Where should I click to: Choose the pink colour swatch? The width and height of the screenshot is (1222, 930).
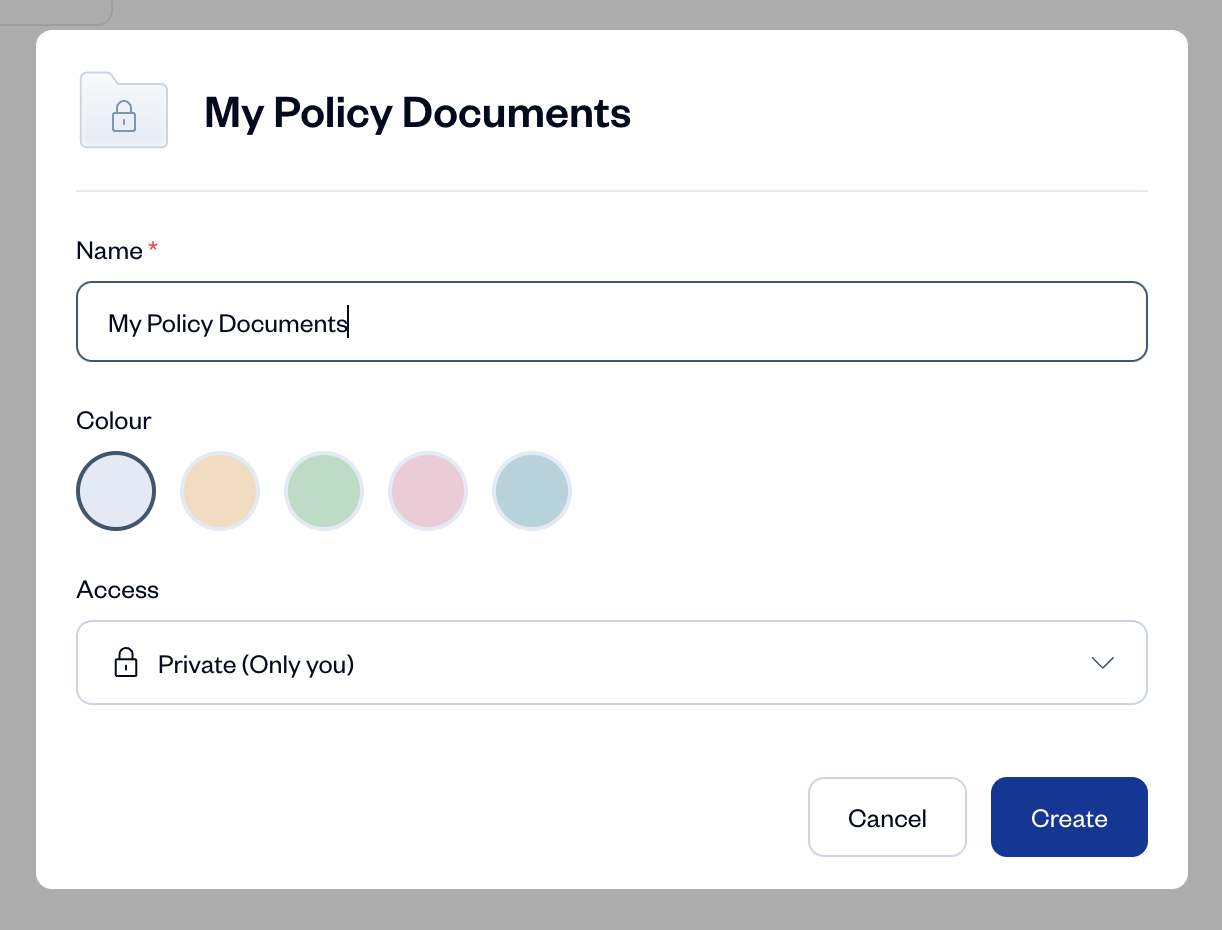[x=428, y=491]
